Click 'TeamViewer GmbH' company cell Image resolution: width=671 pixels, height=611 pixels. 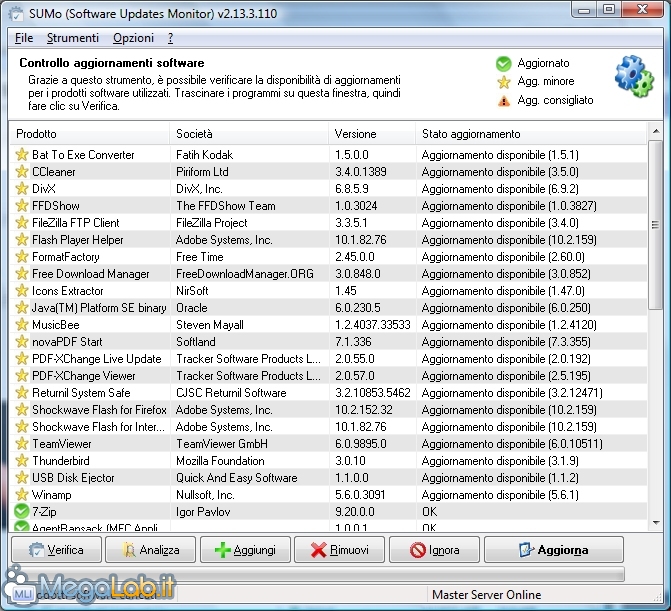pyautogui.click(x=222, y=444)
